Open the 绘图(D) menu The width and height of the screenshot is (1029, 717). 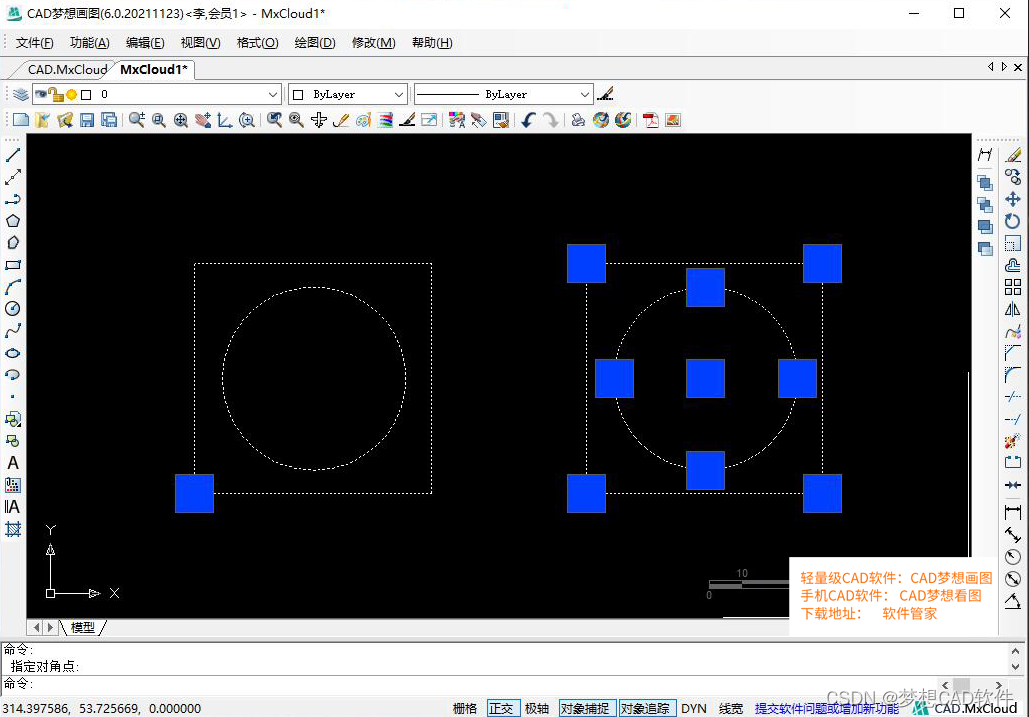[x=315, y=43]
